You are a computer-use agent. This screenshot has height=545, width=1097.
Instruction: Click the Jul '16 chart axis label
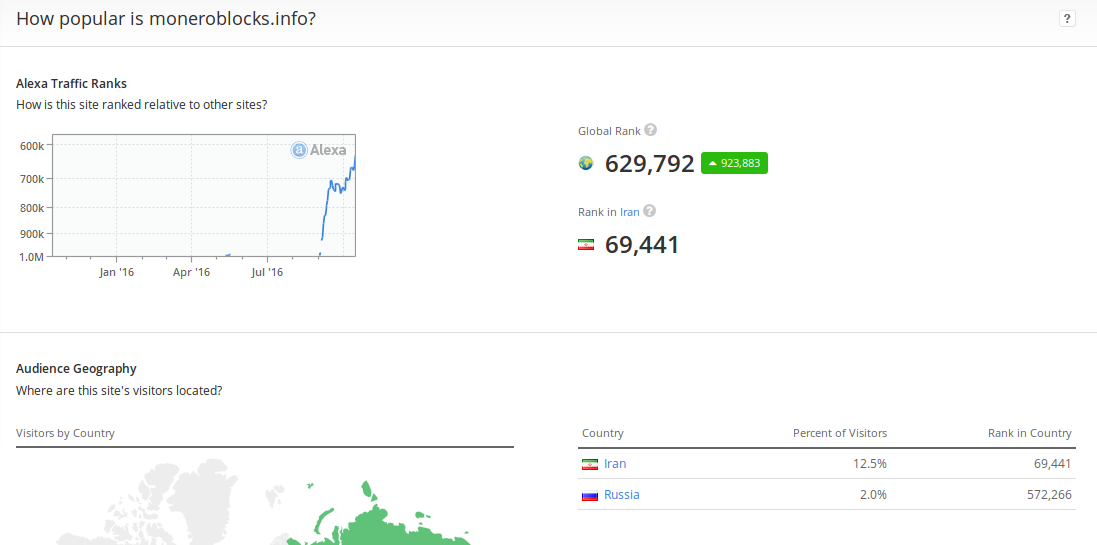point(267,272)
